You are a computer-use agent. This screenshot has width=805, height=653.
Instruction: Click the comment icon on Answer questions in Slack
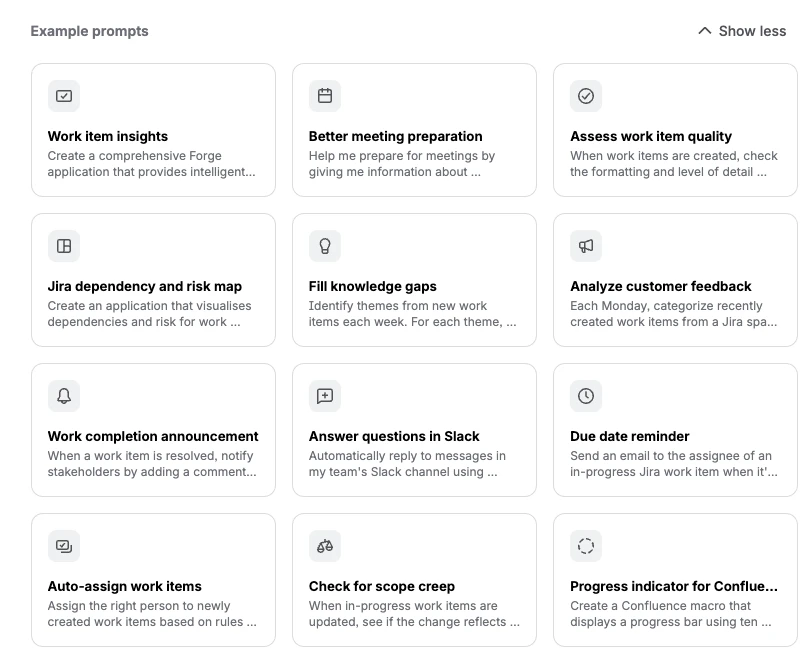(x=325, y=396)
